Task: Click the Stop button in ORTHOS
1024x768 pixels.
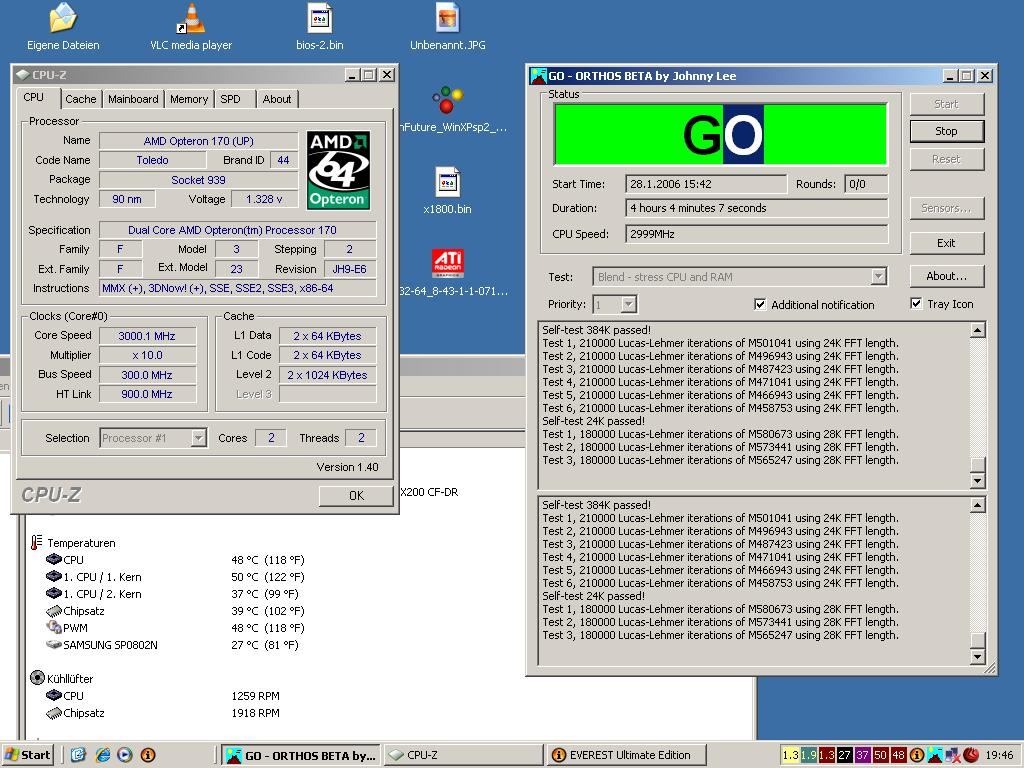Action: point(946,131)
